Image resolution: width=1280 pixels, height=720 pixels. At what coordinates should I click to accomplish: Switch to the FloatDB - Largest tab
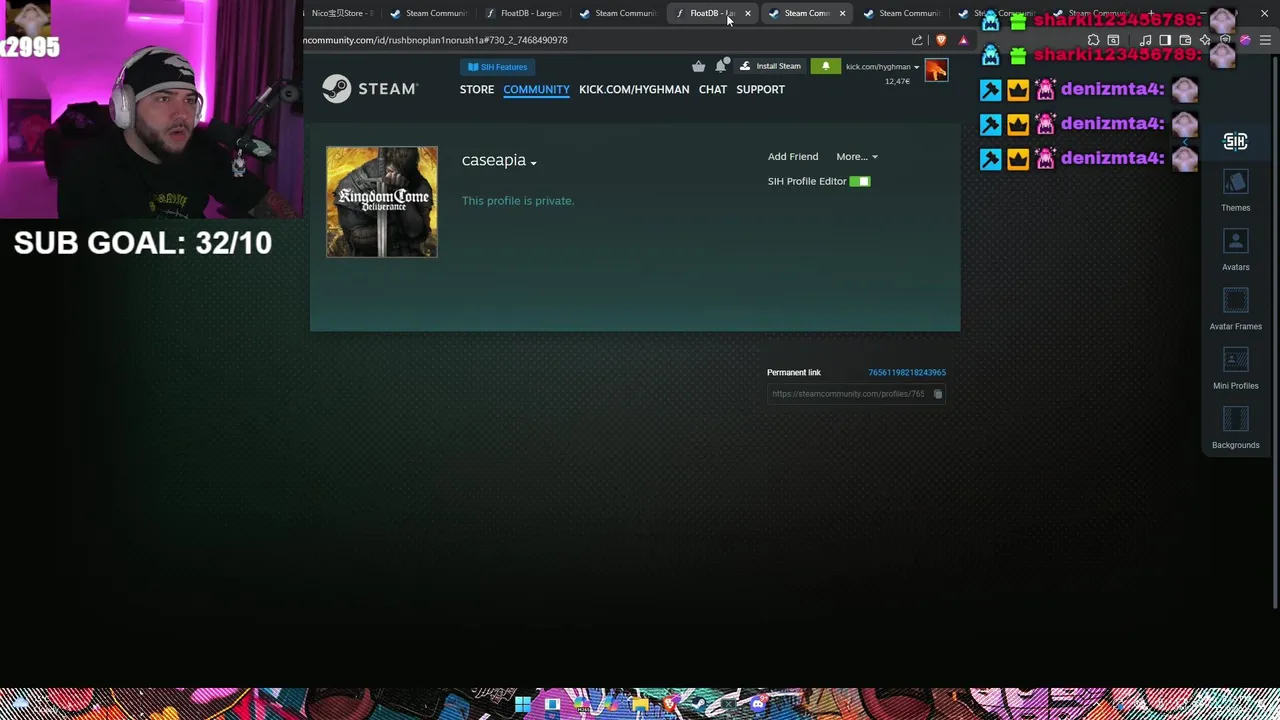click(525, 13)
